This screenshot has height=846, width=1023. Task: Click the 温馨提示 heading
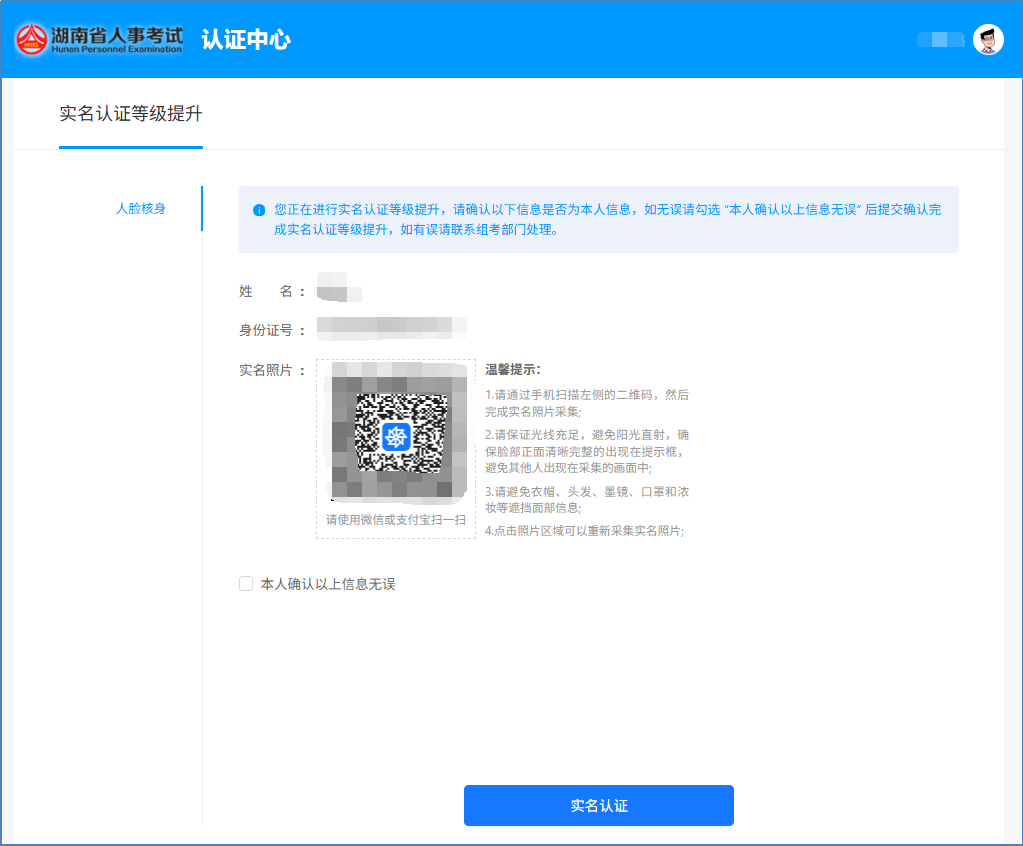pyautogui.click(x=513, y=369)
